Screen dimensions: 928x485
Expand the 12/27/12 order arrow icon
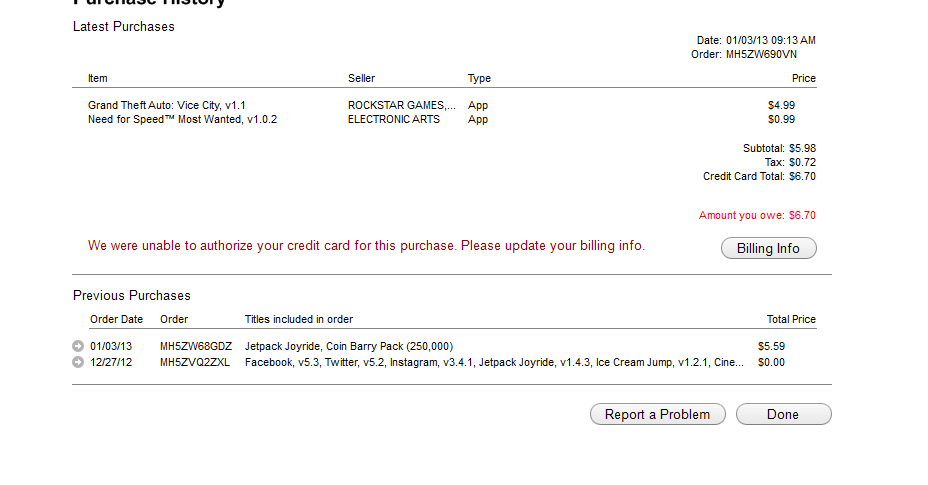point(78,362)
